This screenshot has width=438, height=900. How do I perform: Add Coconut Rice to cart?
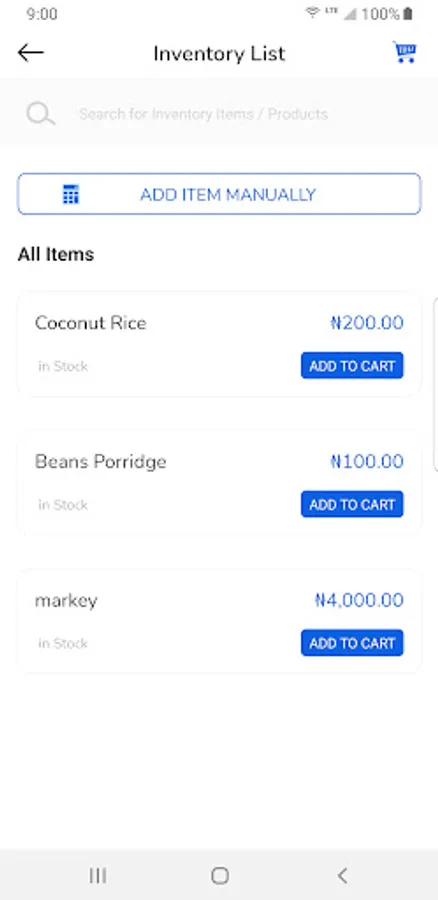(x=352, y=366)
